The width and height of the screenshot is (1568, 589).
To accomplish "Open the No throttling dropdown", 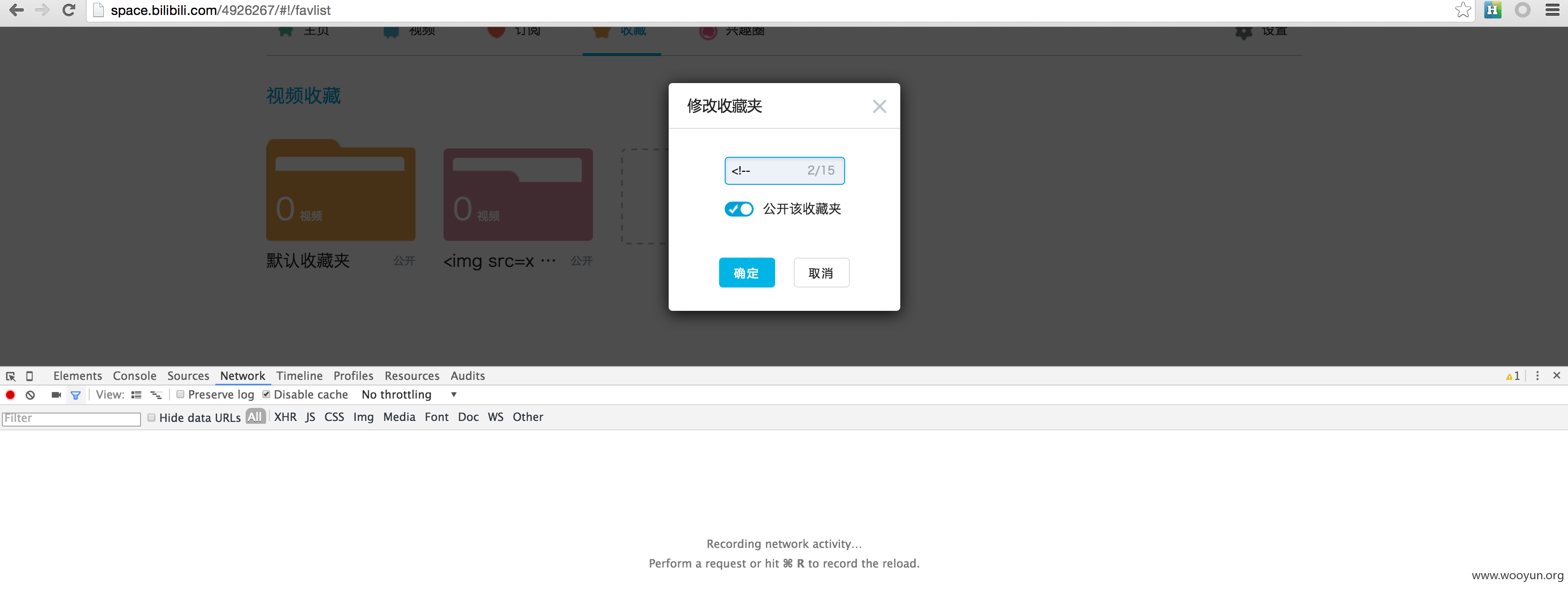I will [x=409, y=395].
